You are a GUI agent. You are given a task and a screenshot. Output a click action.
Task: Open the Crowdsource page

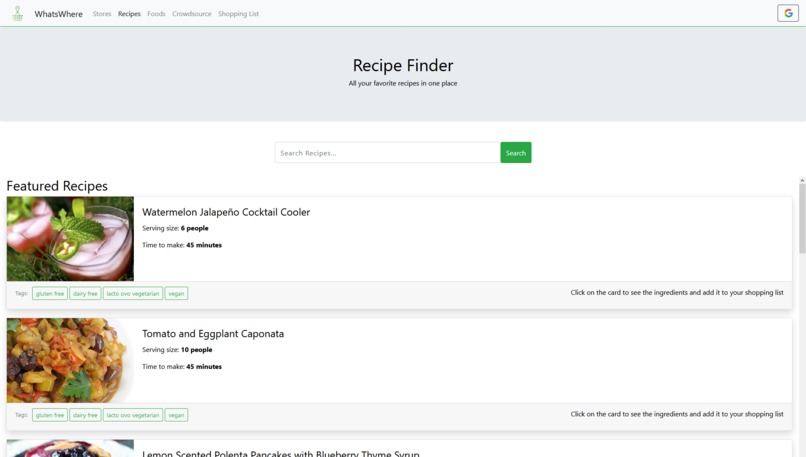coord(192,14)
